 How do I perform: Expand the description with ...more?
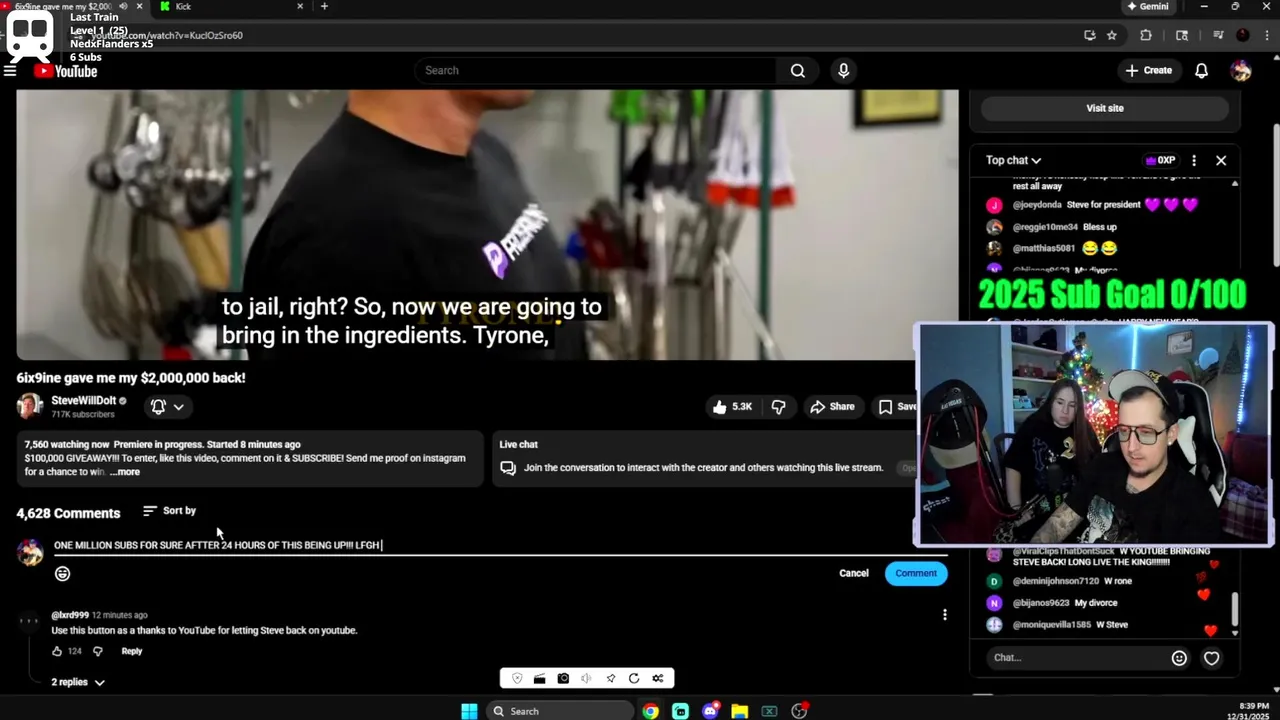pyautogui.click(x=125, y=472)
